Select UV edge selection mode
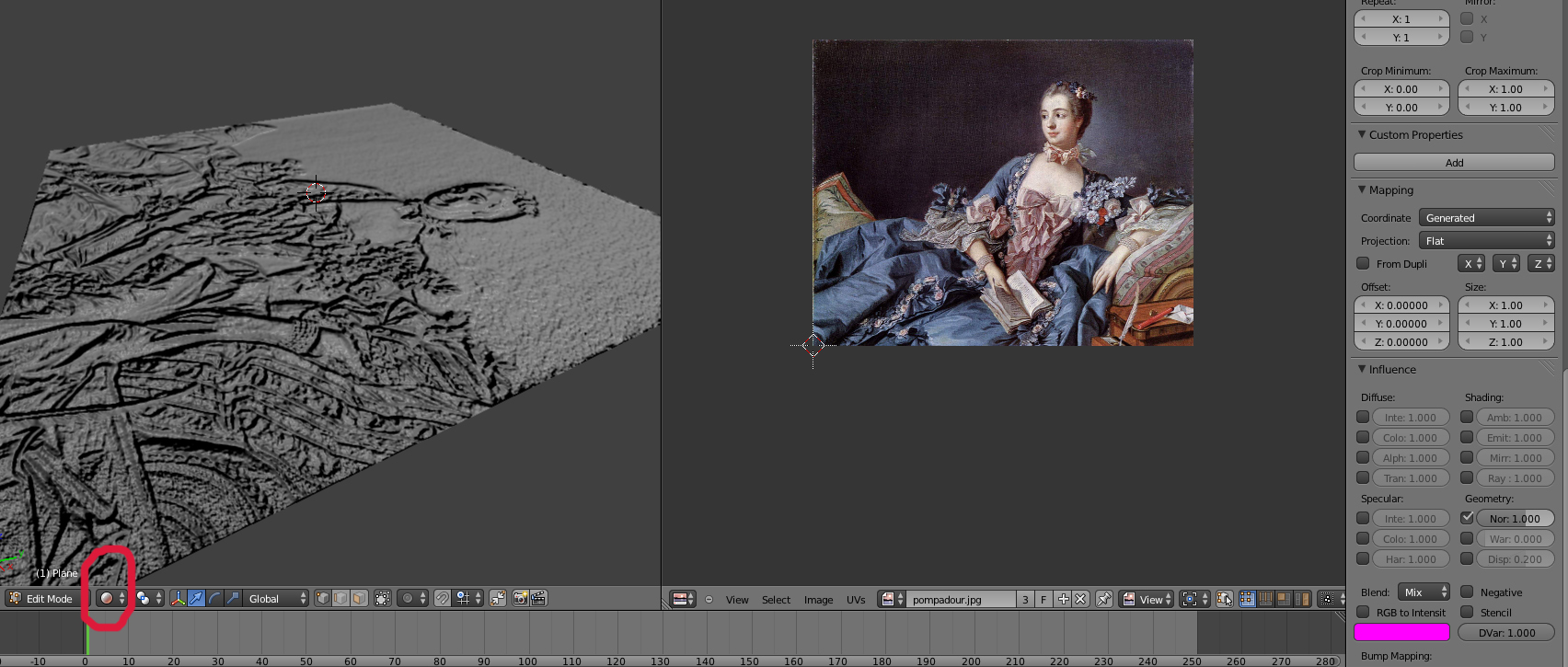Image resolution: width=1568 pixels, height=667 pixels. click(1265, 599)
